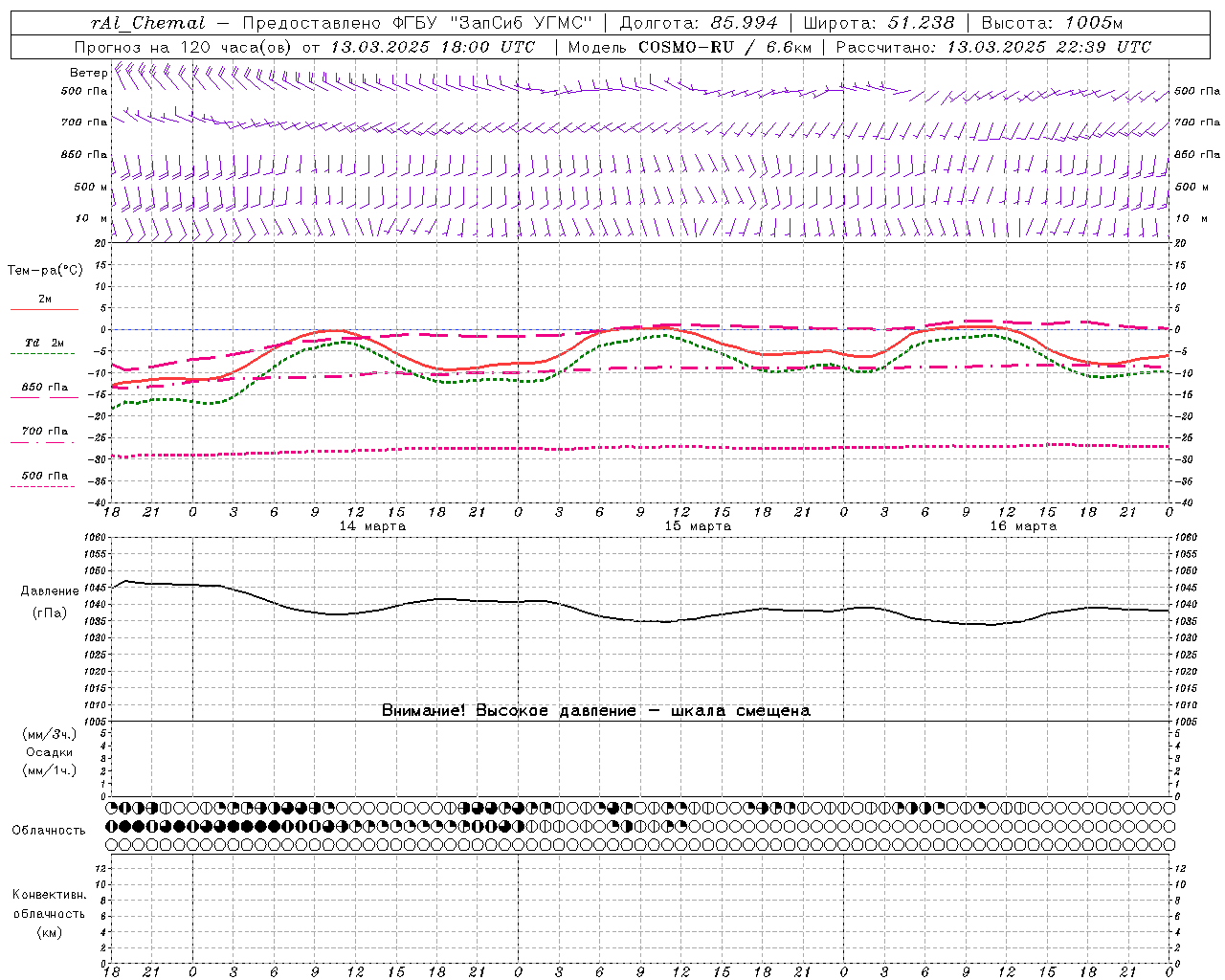Click the Широта: 51.238 value

879,23
